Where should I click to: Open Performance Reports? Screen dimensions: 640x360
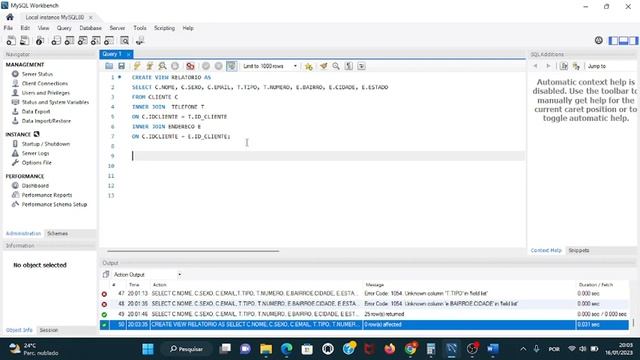[x=47, y=195]
